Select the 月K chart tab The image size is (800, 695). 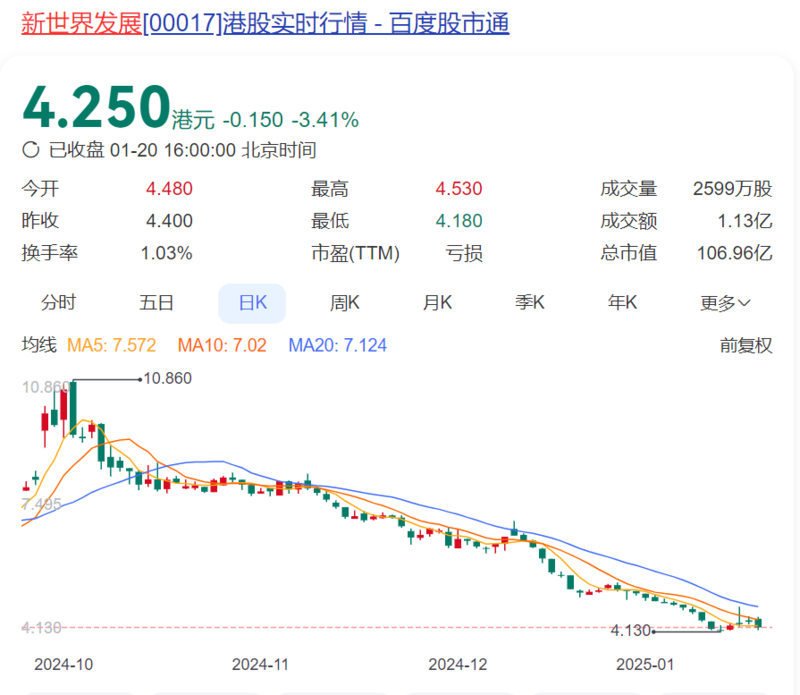[x=437, y=302]
